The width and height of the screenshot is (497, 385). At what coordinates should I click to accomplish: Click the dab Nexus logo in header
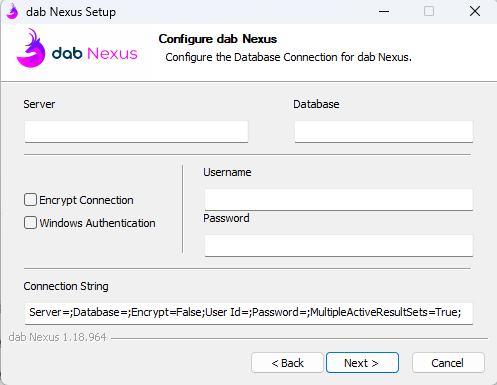pyautogui.click(x=77, y=49)
